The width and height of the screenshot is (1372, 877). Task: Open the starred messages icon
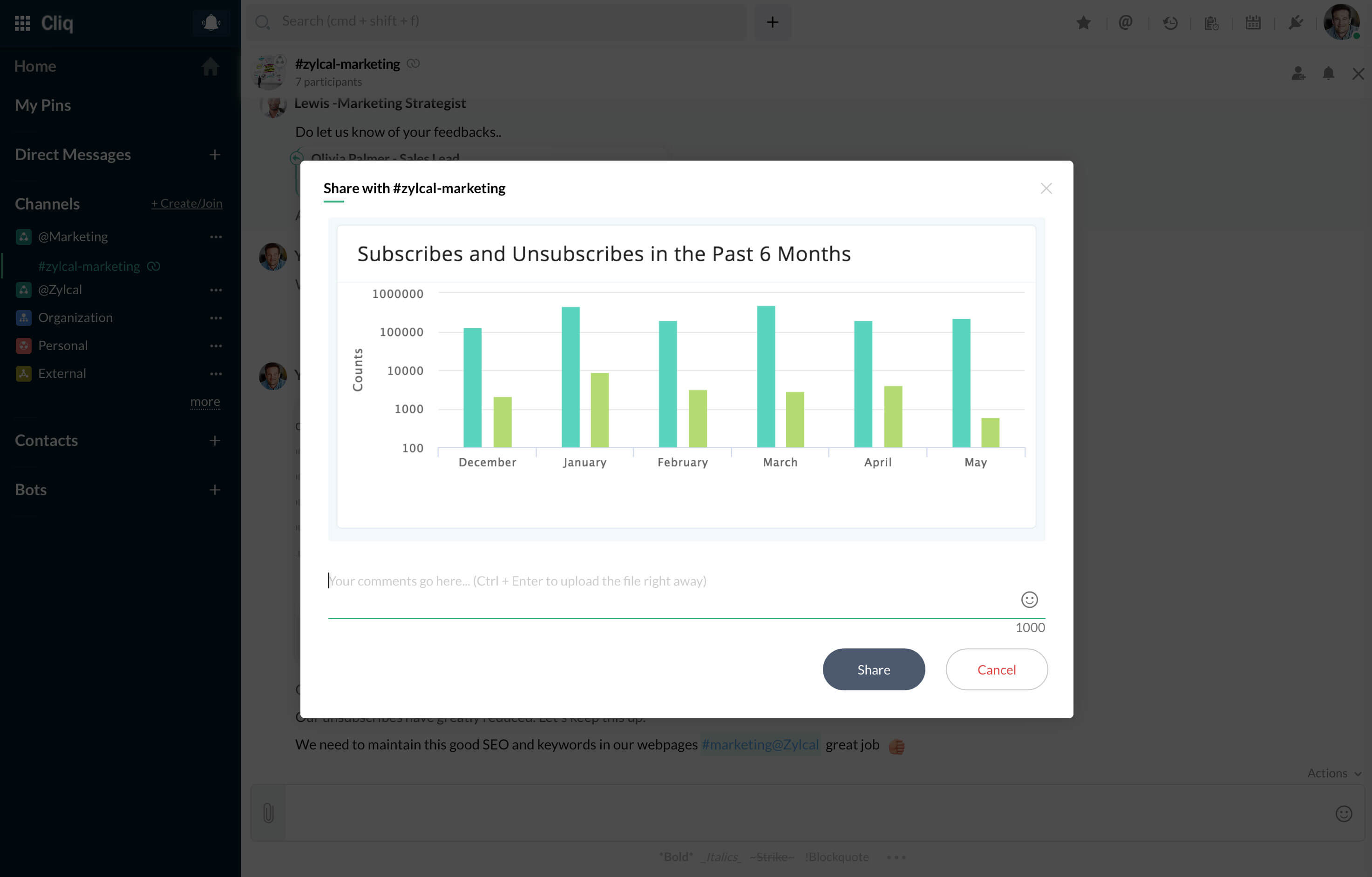tap(1083, 23)
